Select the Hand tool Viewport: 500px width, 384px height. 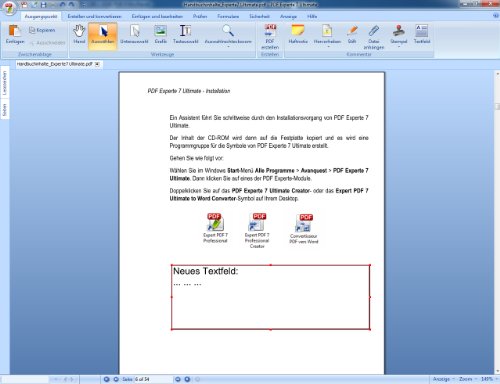coord(79,35)
